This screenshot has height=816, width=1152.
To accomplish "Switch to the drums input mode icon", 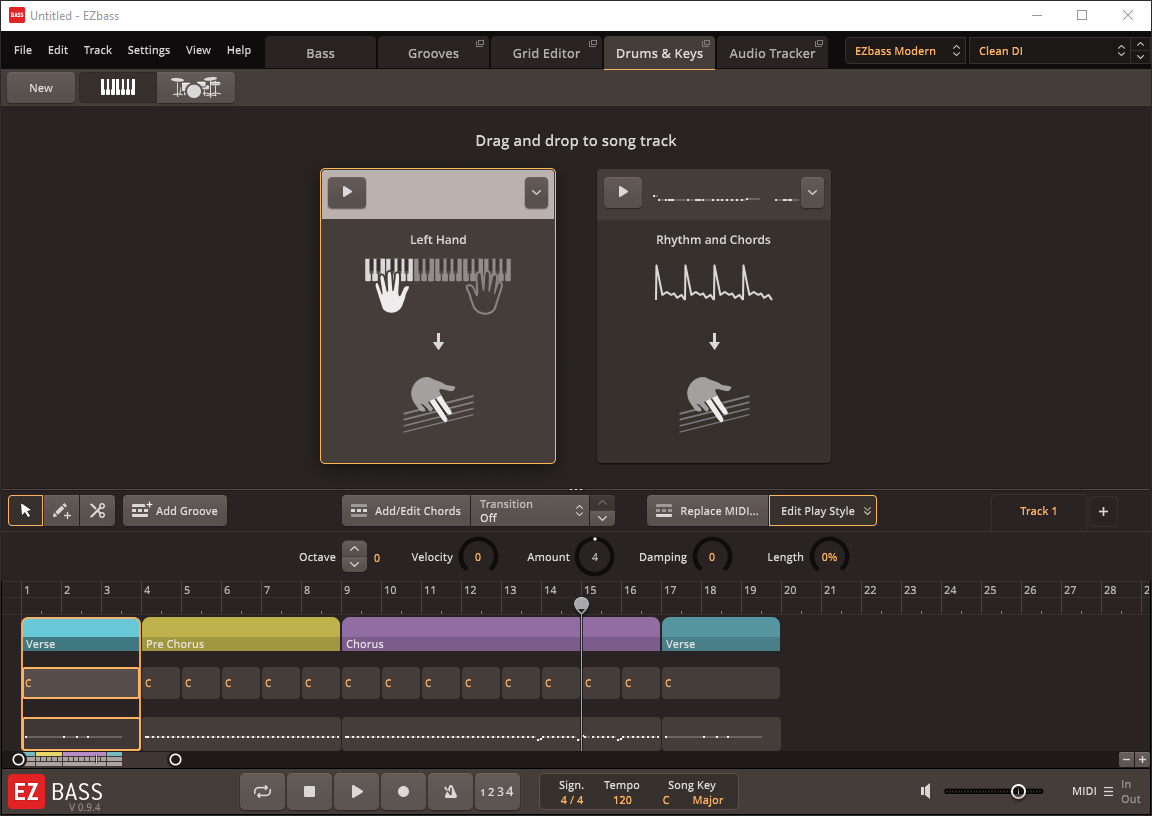I will pos(196,88).
